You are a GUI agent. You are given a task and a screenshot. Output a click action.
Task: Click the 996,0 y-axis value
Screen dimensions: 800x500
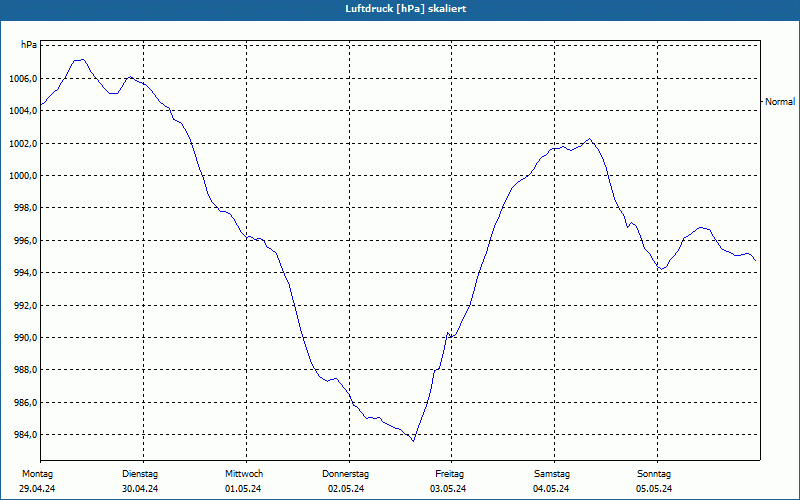pos(25,240)
